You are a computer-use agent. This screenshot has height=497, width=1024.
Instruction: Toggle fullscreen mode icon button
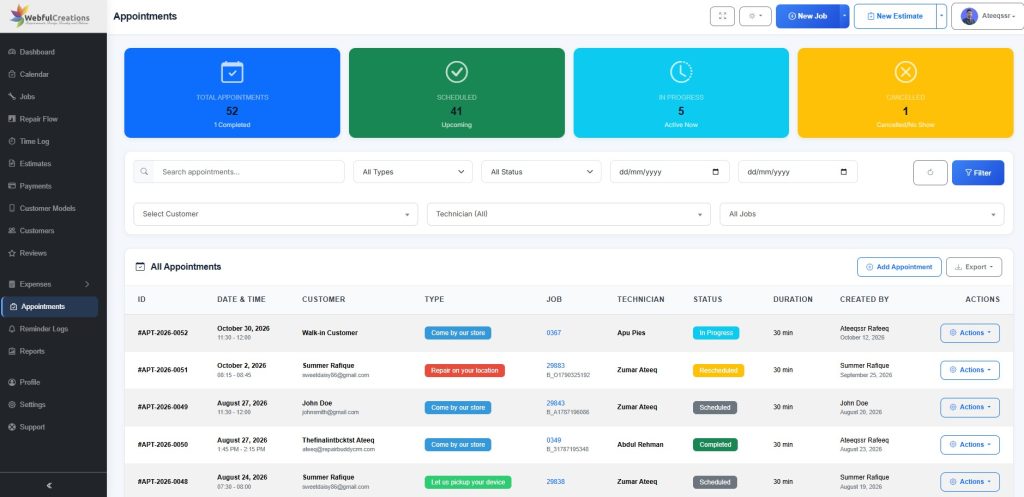[x=722, y=16]
